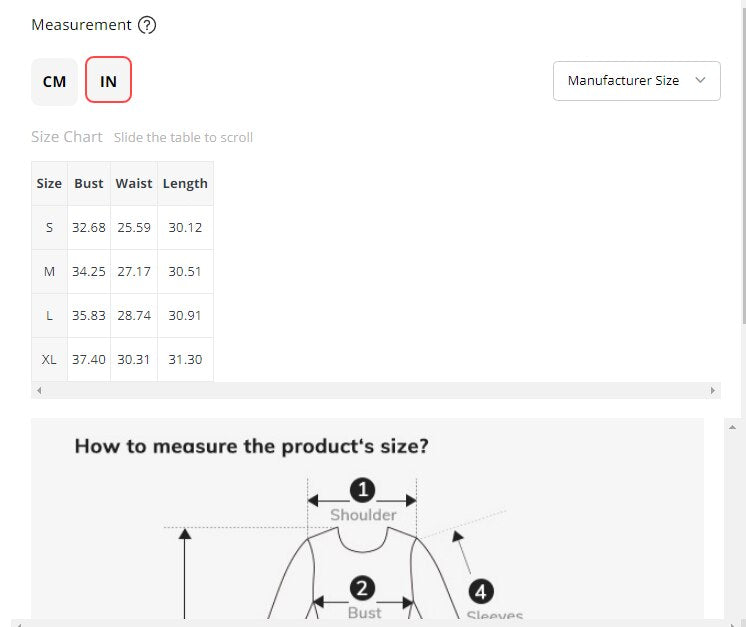Select the IN inches unit button
This screenshot has height=627, width=746.
[x=108, y=80]
